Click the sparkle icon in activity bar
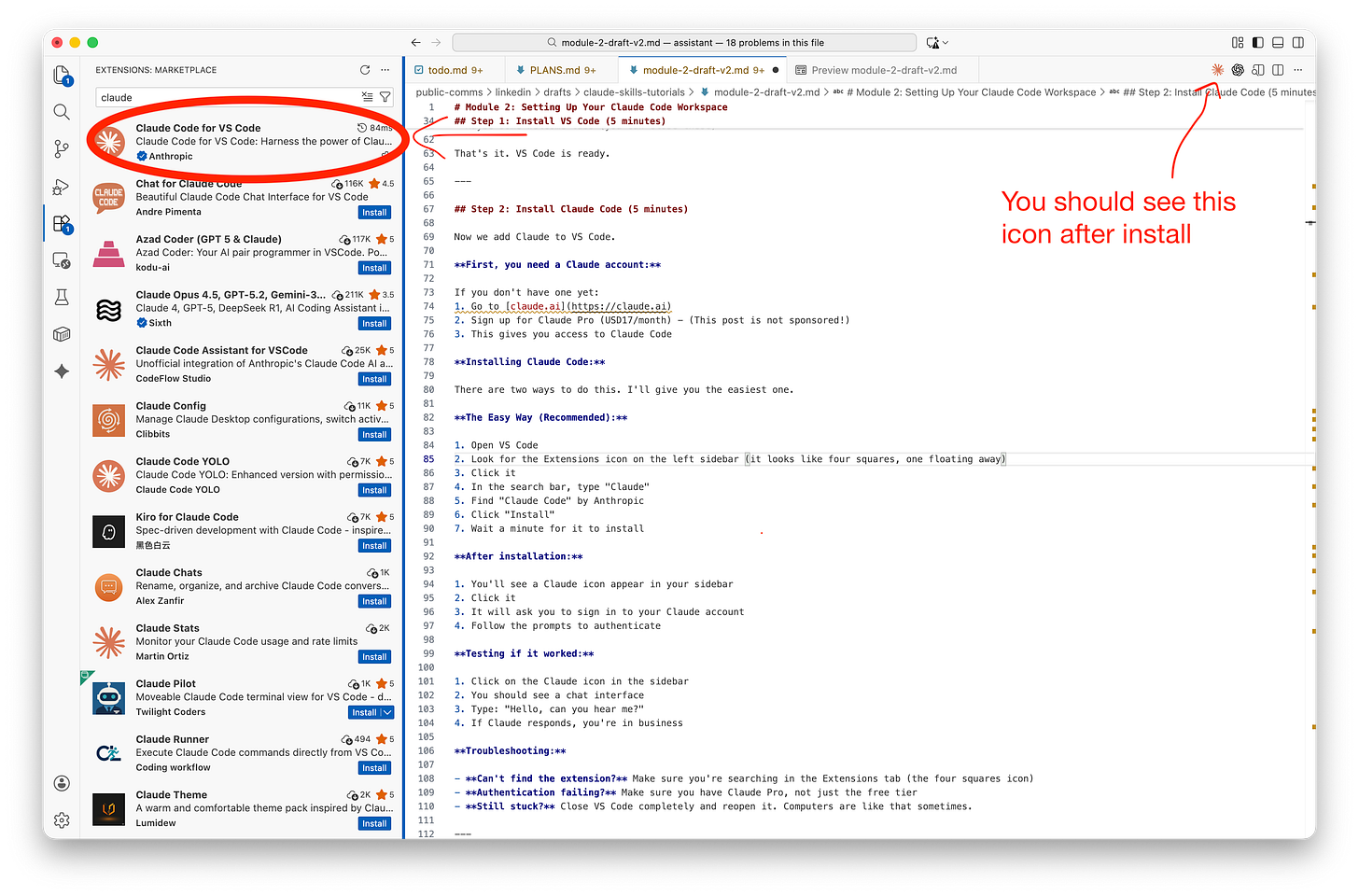This screenshot has height=896, width=1359. coord(62,371)
